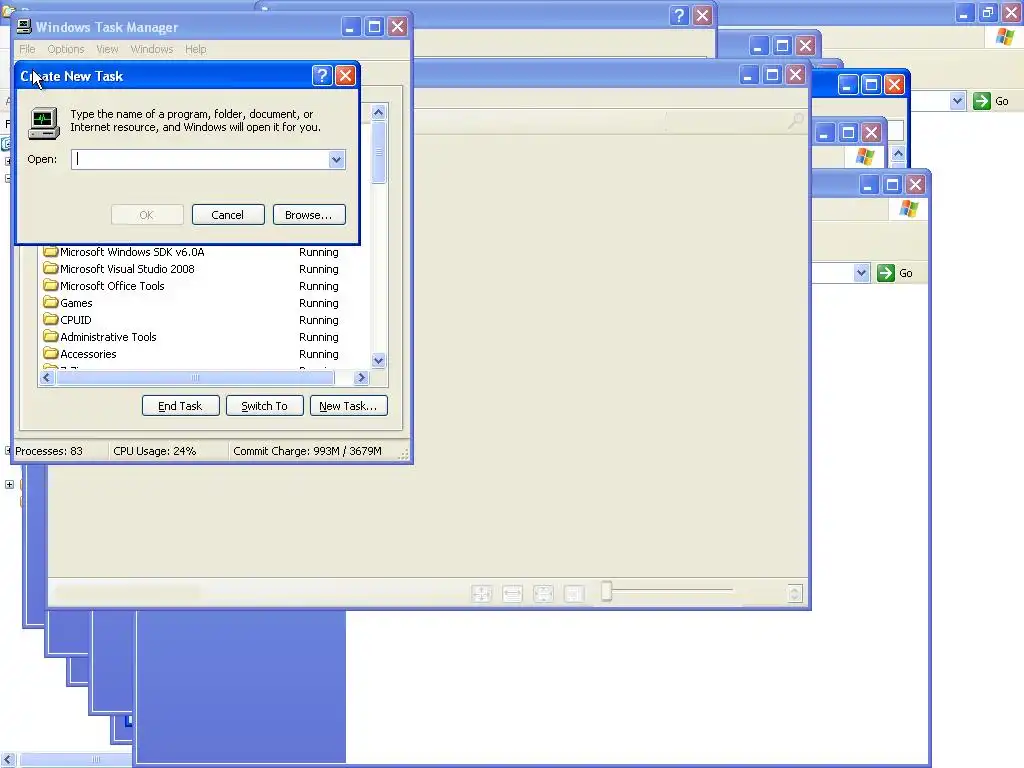Click the search magnifier icon in the background window
Screen dimensions: 1024x768
(x=795, y=121)
